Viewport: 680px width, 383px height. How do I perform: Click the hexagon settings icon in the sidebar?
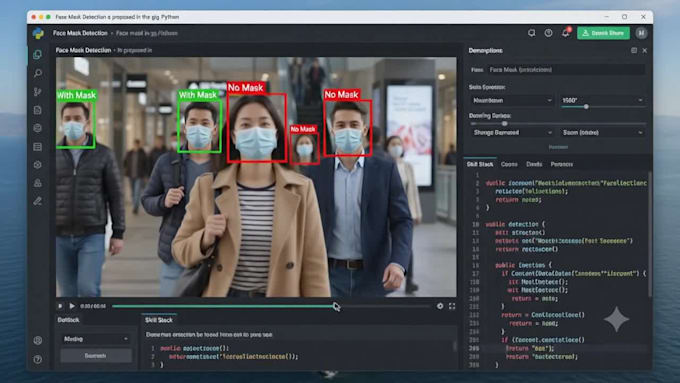(38, 165)
